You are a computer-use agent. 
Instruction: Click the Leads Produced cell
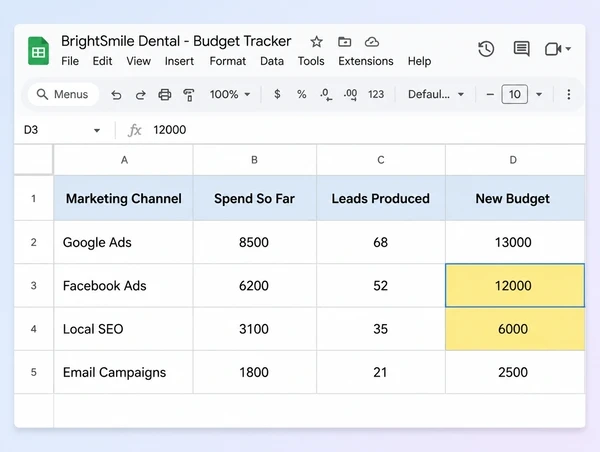(381, 198)
